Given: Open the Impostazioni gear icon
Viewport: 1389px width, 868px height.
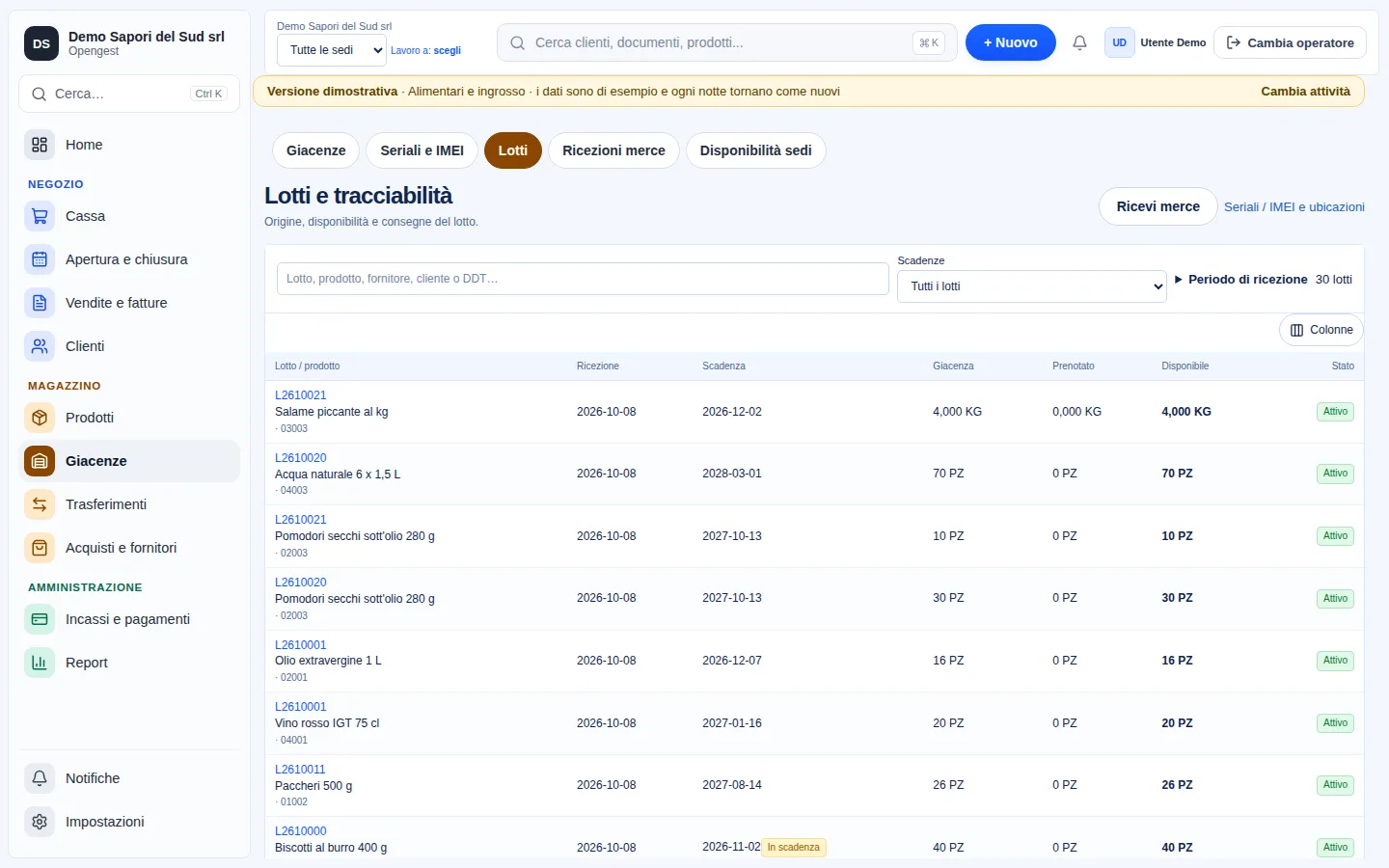Looking at the screenshot, I should (40, 822).
